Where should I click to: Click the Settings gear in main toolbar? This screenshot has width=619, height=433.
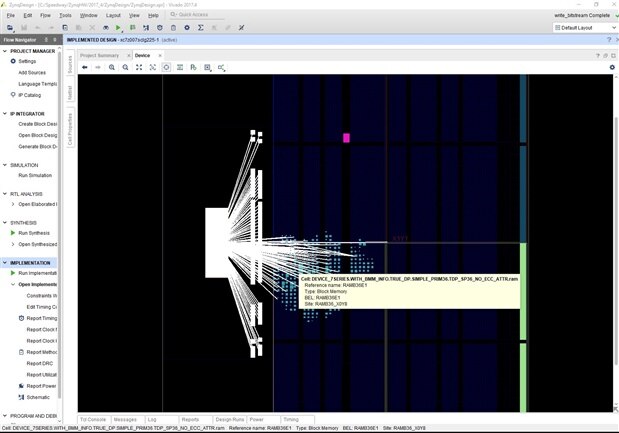186,28
